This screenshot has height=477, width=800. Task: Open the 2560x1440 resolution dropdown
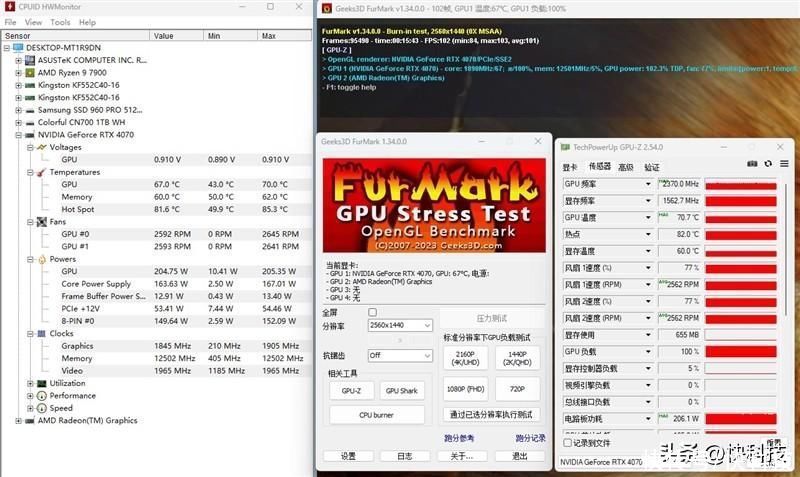coord(400,325)
